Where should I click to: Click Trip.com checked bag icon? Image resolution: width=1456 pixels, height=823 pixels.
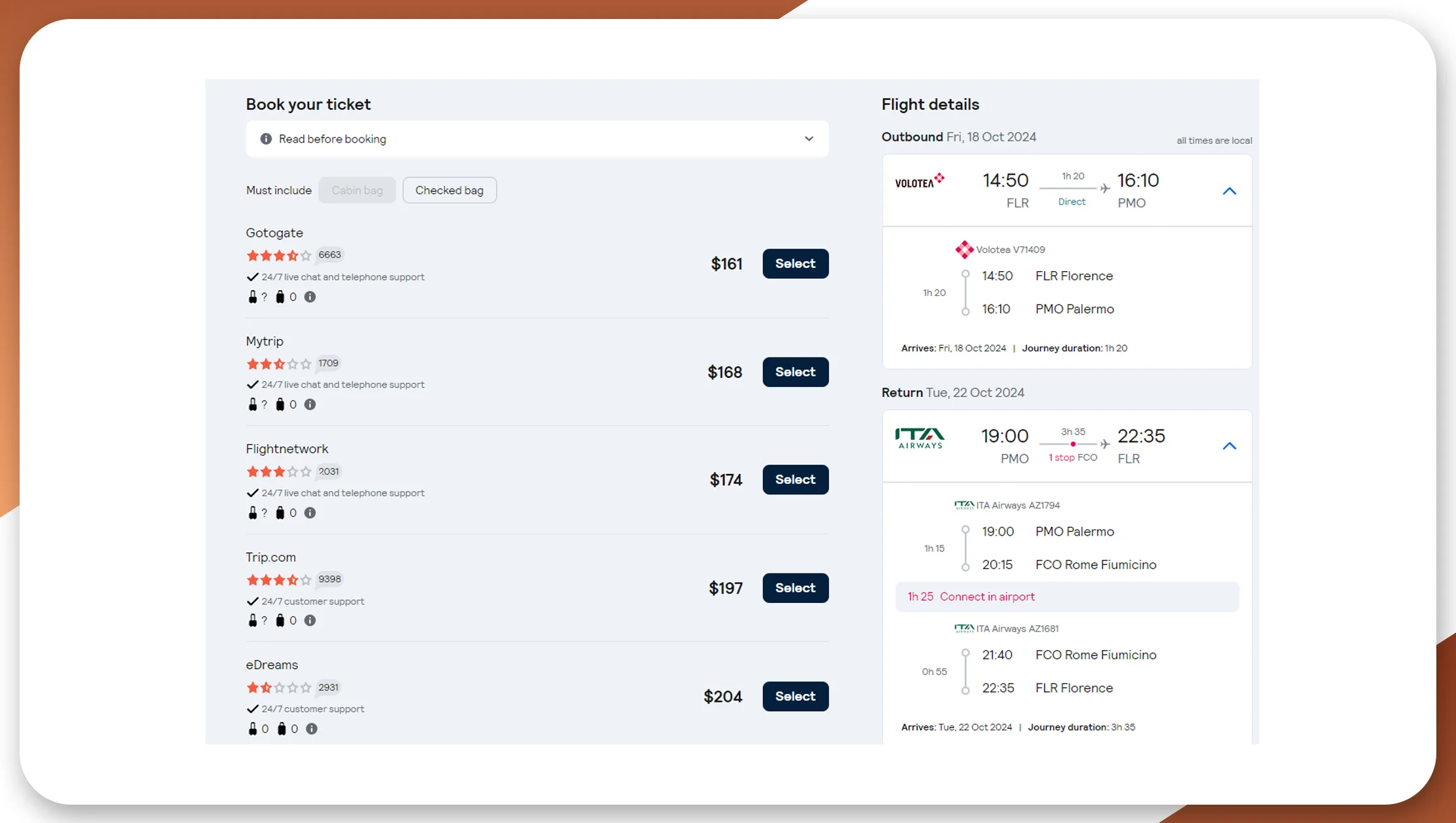pos(280,620)
